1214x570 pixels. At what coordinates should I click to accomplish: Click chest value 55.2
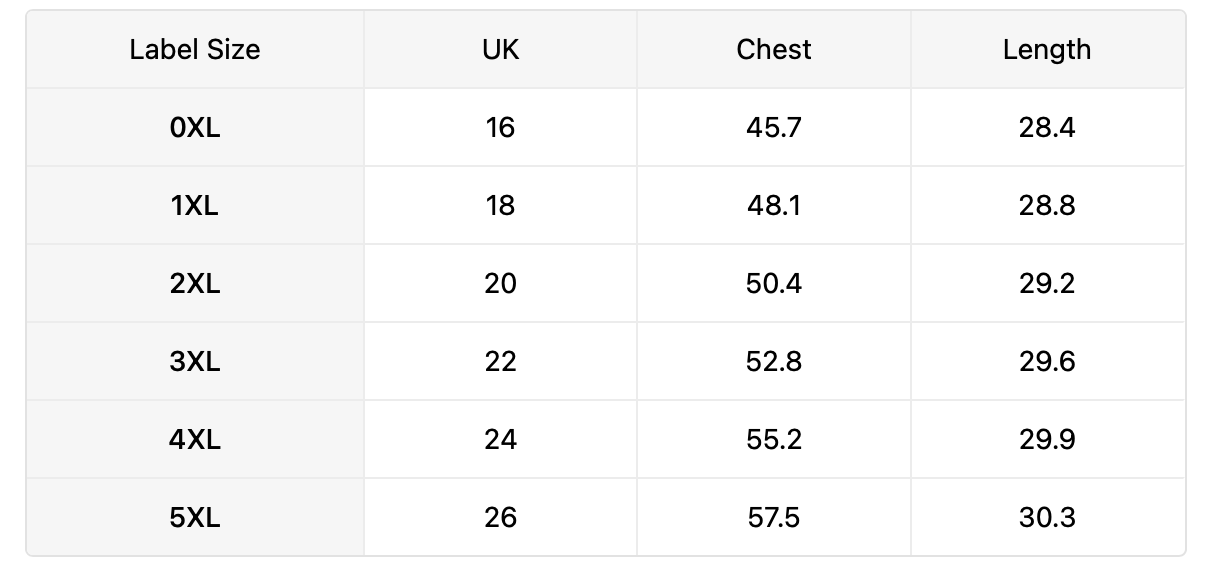point(774,439)
